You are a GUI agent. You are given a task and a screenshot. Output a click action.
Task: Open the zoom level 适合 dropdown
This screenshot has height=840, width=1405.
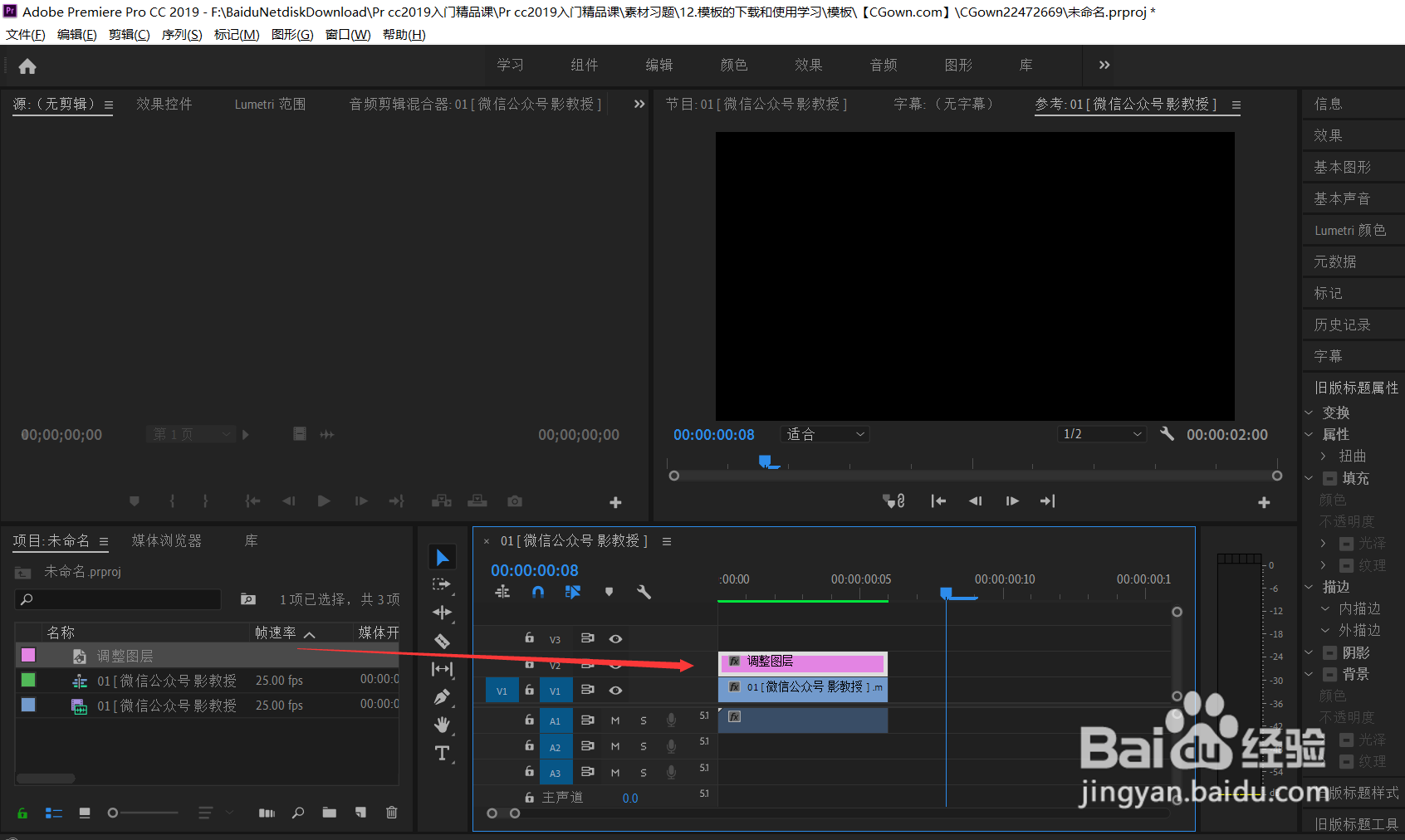[x=825, y=434]
